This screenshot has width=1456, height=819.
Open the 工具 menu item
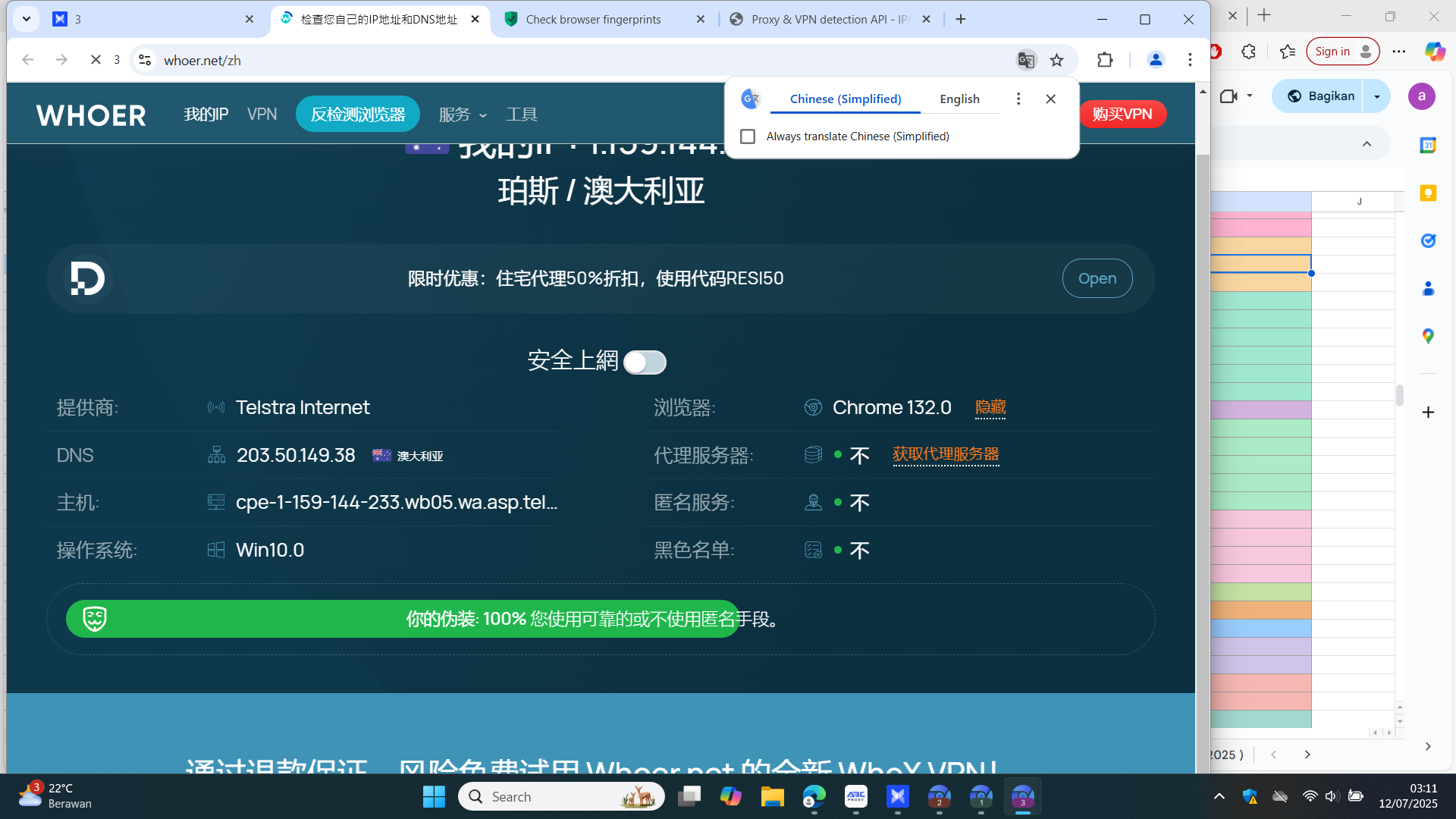(522, 115)
